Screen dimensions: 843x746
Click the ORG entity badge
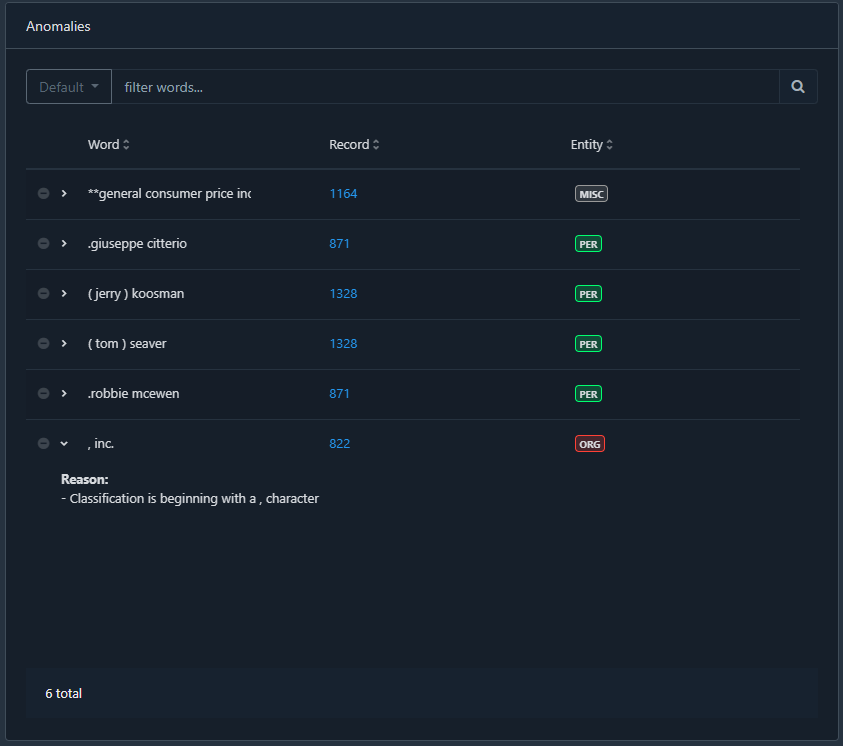590,444
